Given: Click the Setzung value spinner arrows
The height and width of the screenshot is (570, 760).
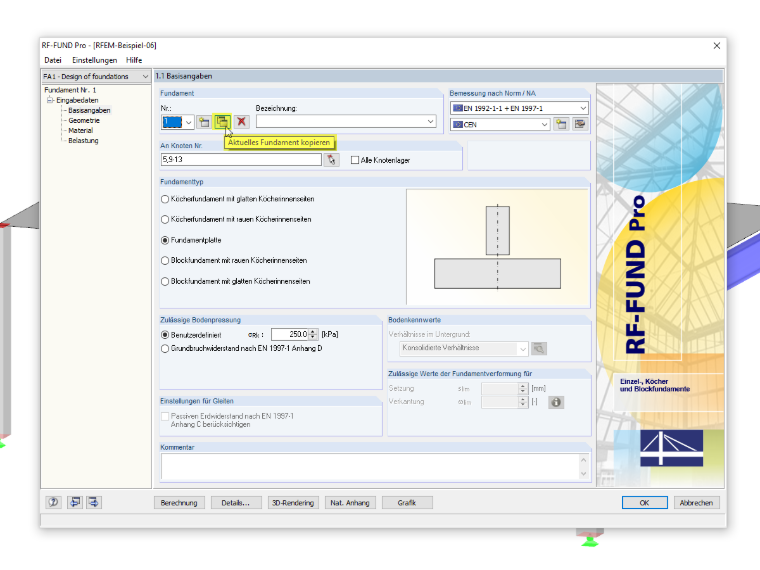Looking at the screenshot, I should 522,389.
